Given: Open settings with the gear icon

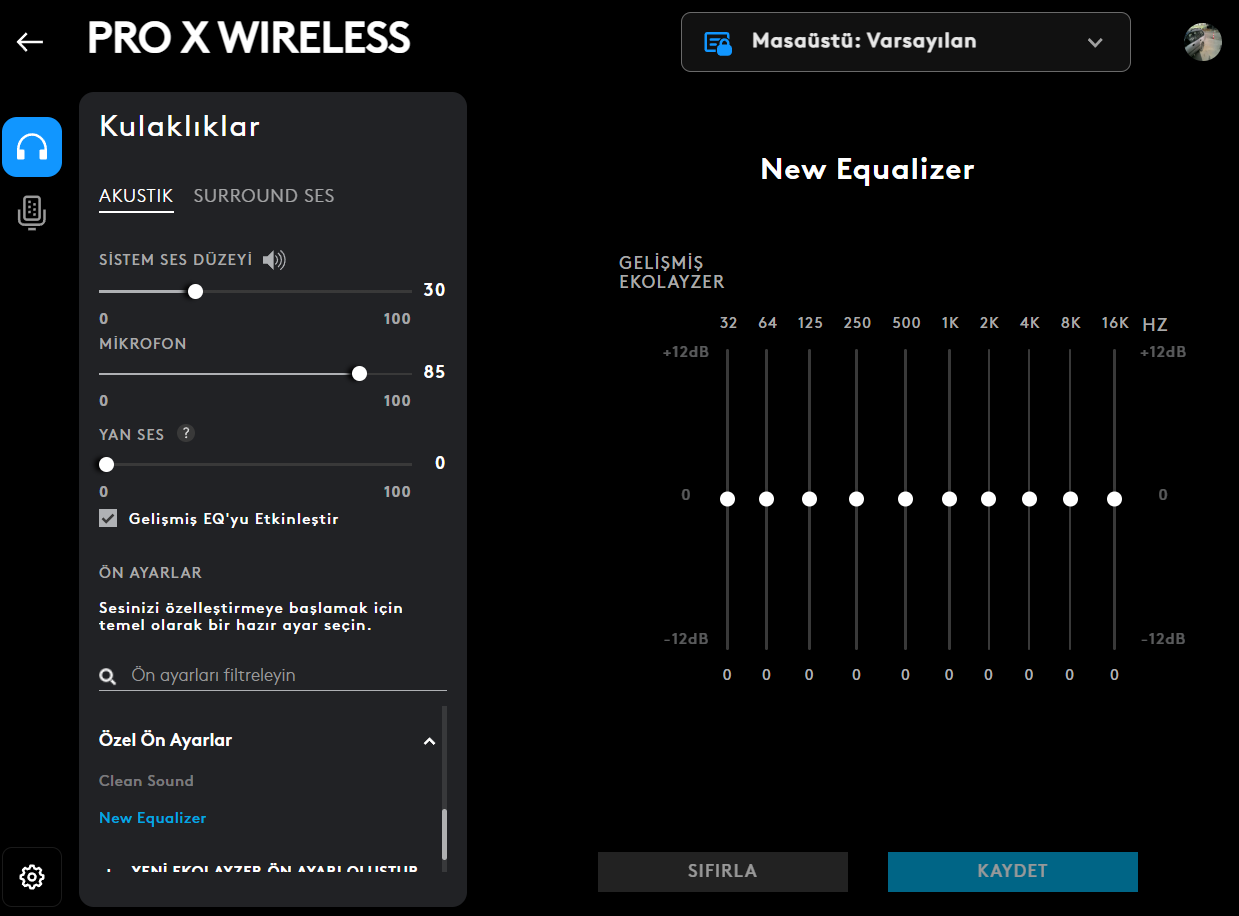Looking at the screenshot, I should point(32,877).
